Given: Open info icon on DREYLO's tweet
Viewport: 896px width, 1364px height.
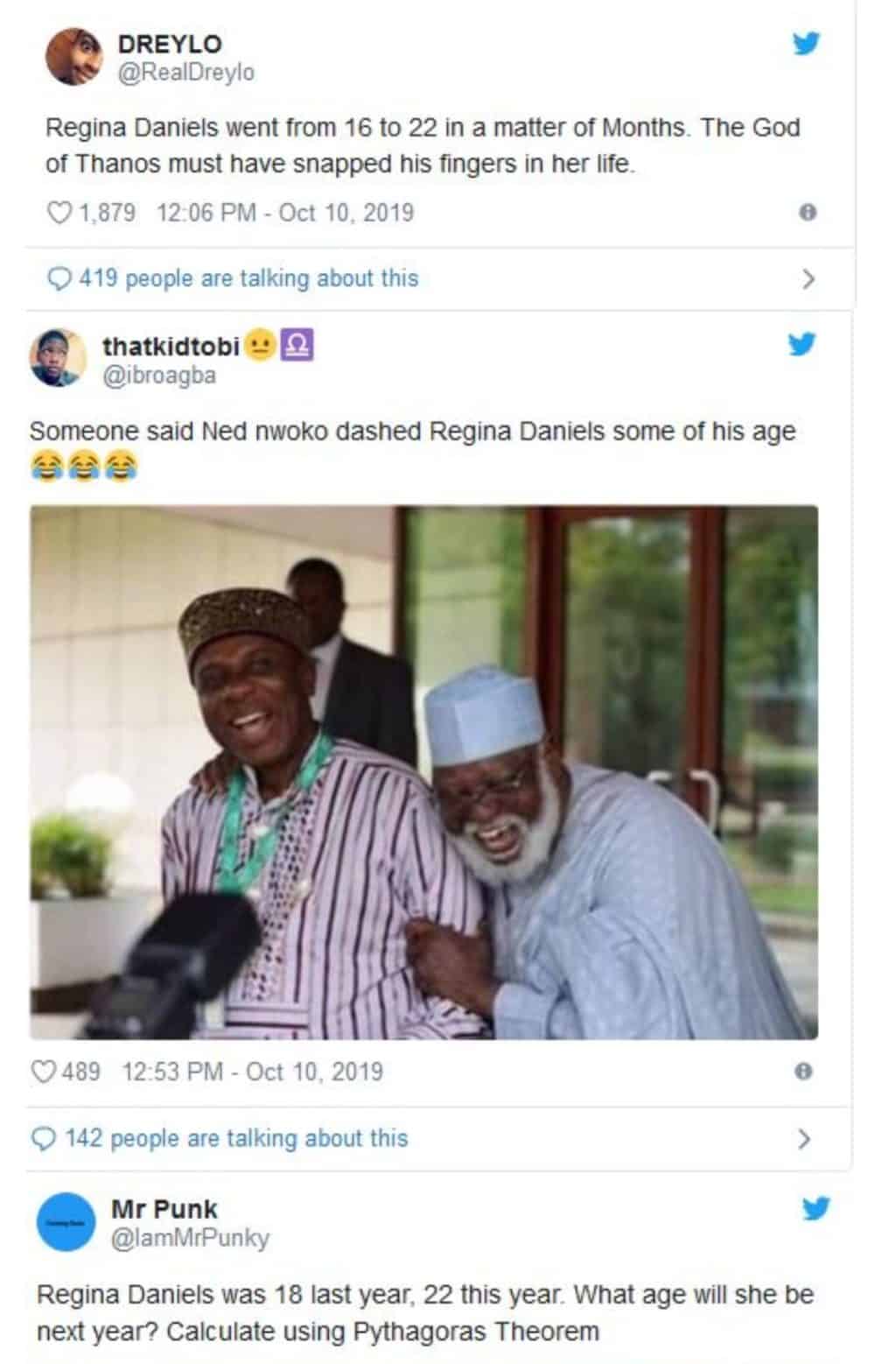Looking at the screenshot, I should [808, 213].
